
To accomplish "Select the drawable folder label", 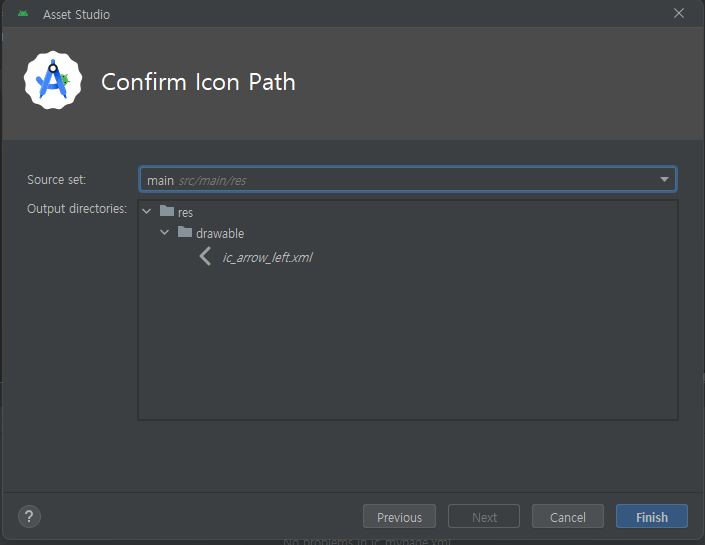I will pyautogui.click(x=220, y=233).
